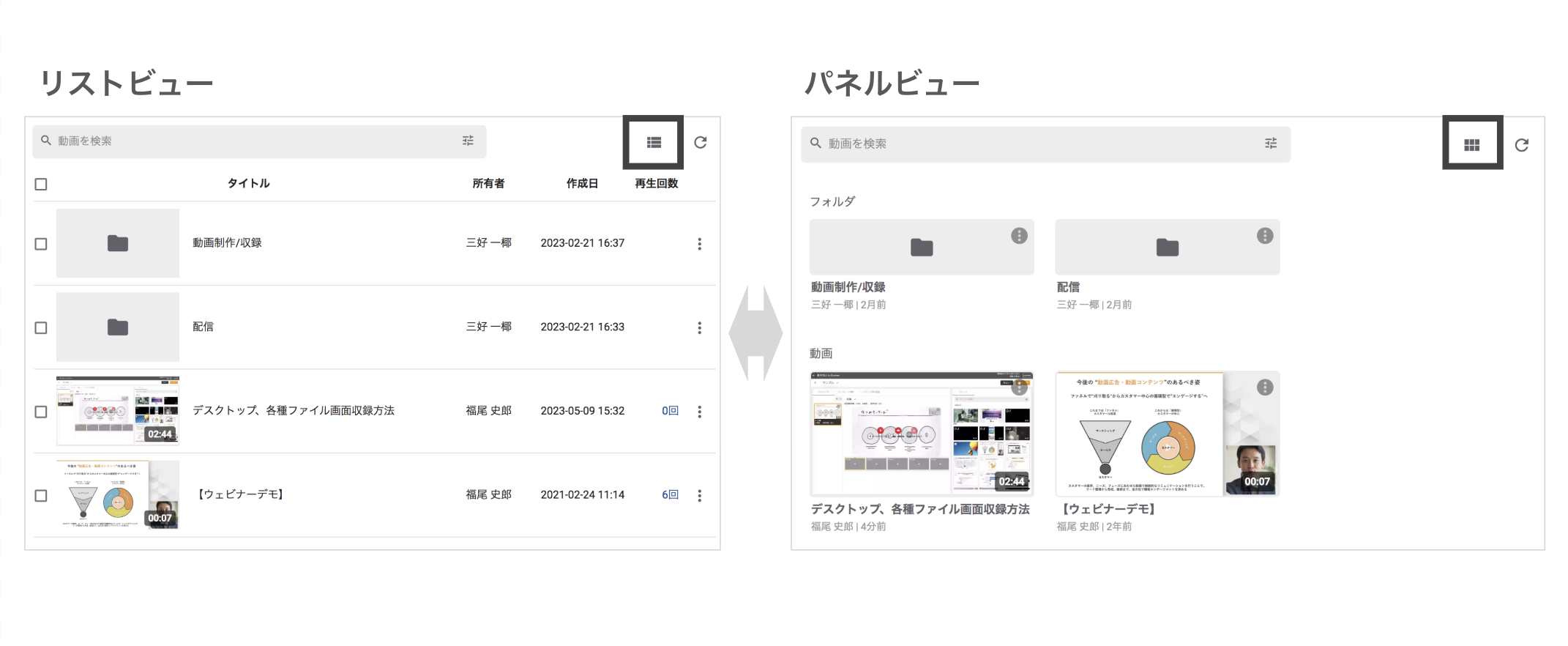The width and height of the screenshot is (1568, 646).
Task: Click デスクトップ、各種ファイル画面収録方法 title in list
Action: (294, 411)
